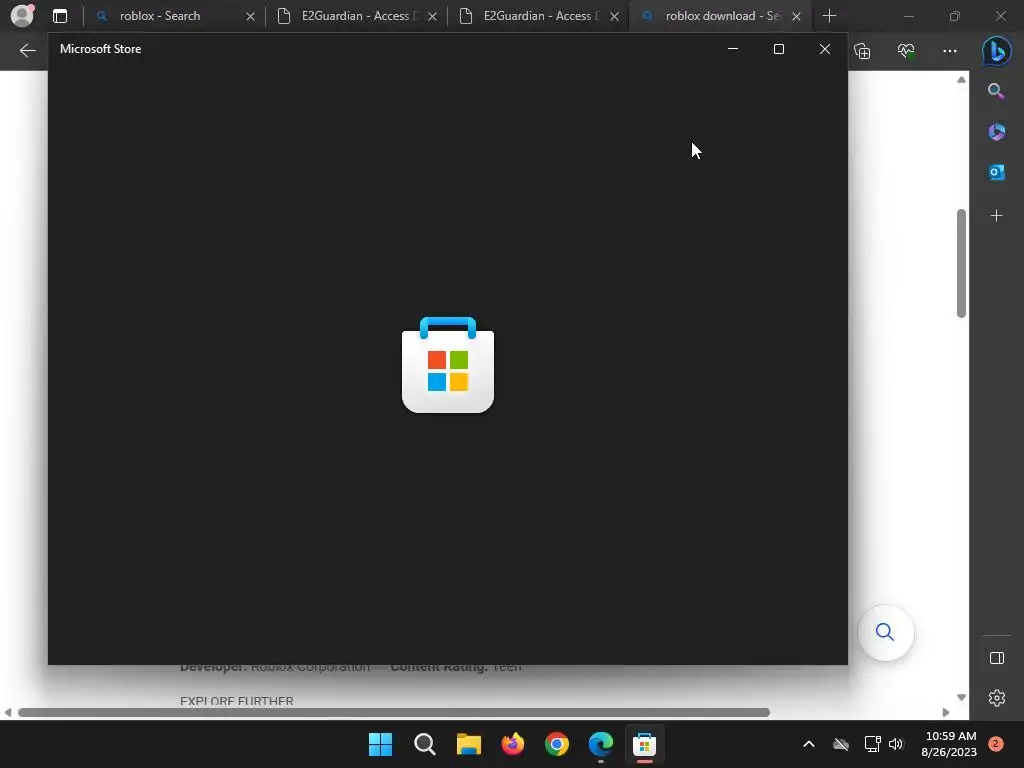Screen dimensions: 1024x768
Task: Switch to the first E2Guardian Access tab
Action: click(355, 16)
